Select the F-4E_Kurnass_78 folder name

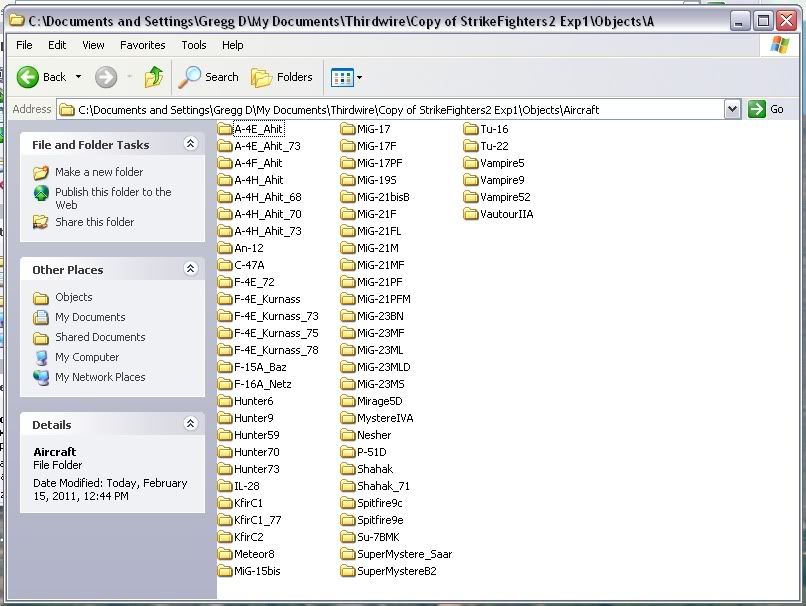point(276,350)
